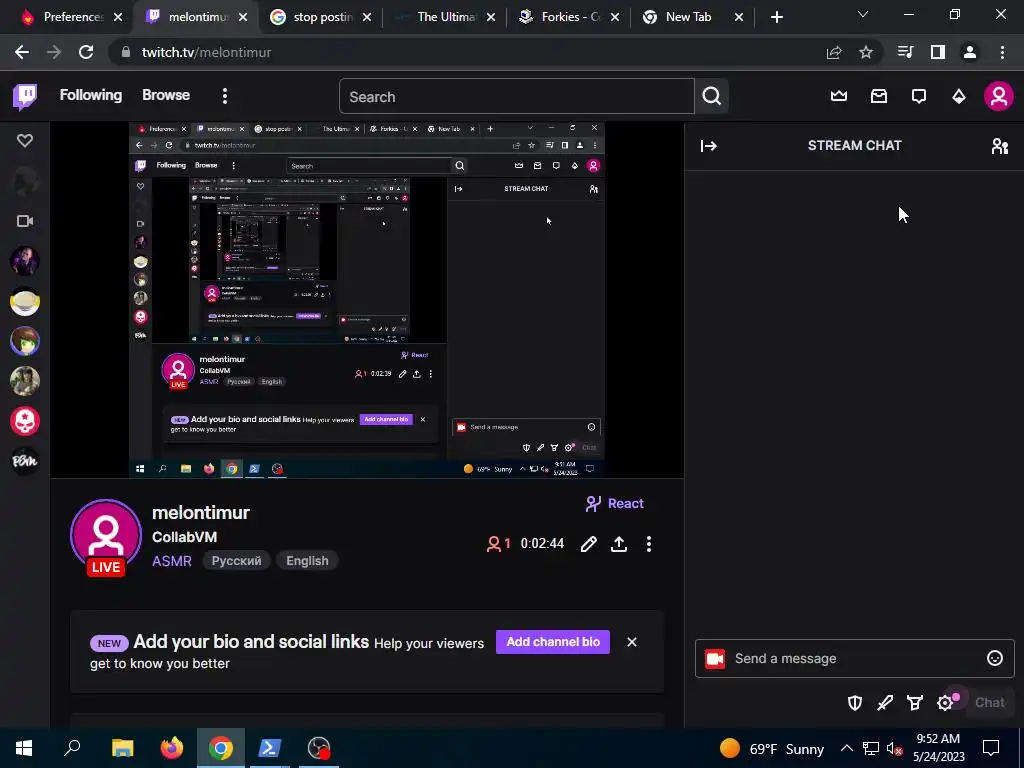The image size is (1024, 768).
Task: Bookmark this page with the star icon
Action: pos(866,52)
